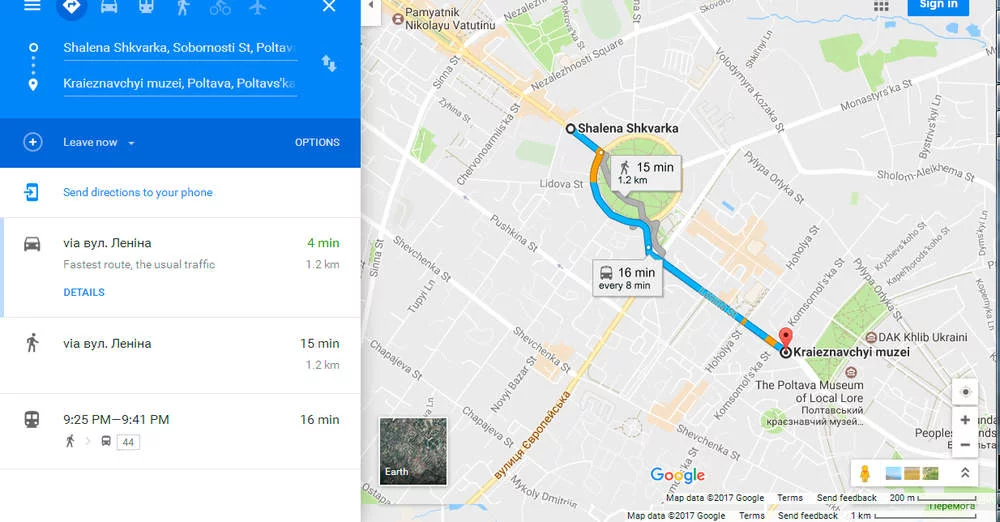Choose the 15 min walking route
Screen dimensions: 1000x522
[x=180, y=355]
